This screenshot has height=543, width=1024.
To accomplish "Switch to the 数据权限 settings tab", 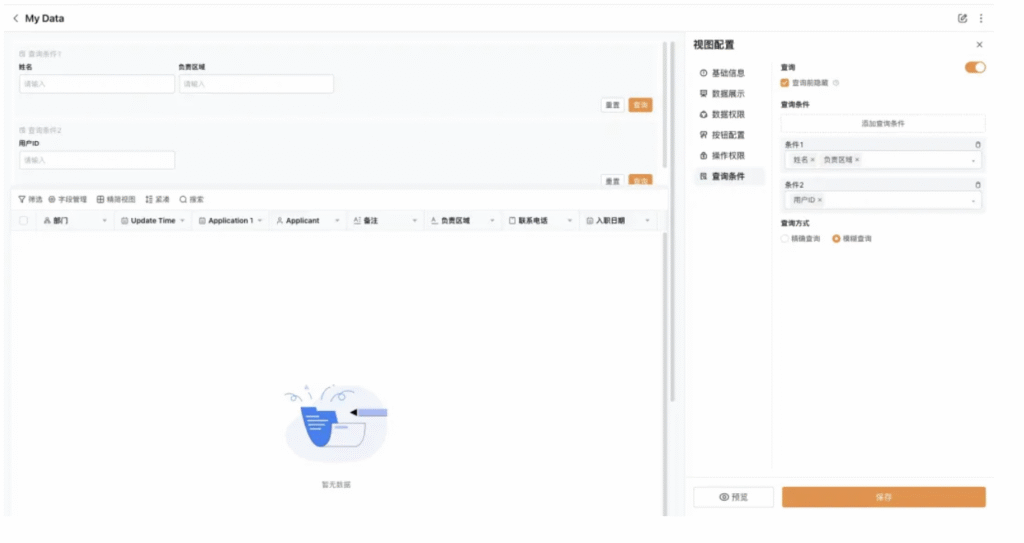I will [x=727, y=114].
